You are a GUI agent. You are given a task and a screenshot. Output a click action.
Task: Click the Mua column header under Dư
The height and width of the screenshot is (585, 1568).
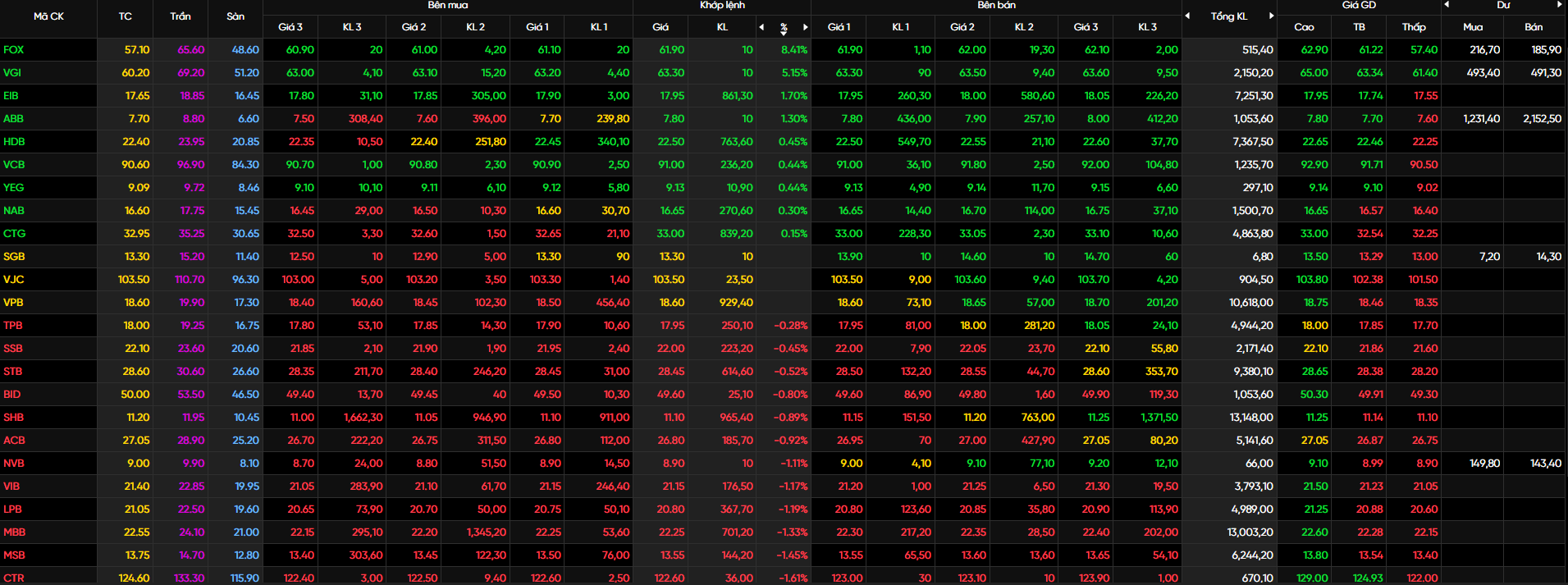point(1473,27)
